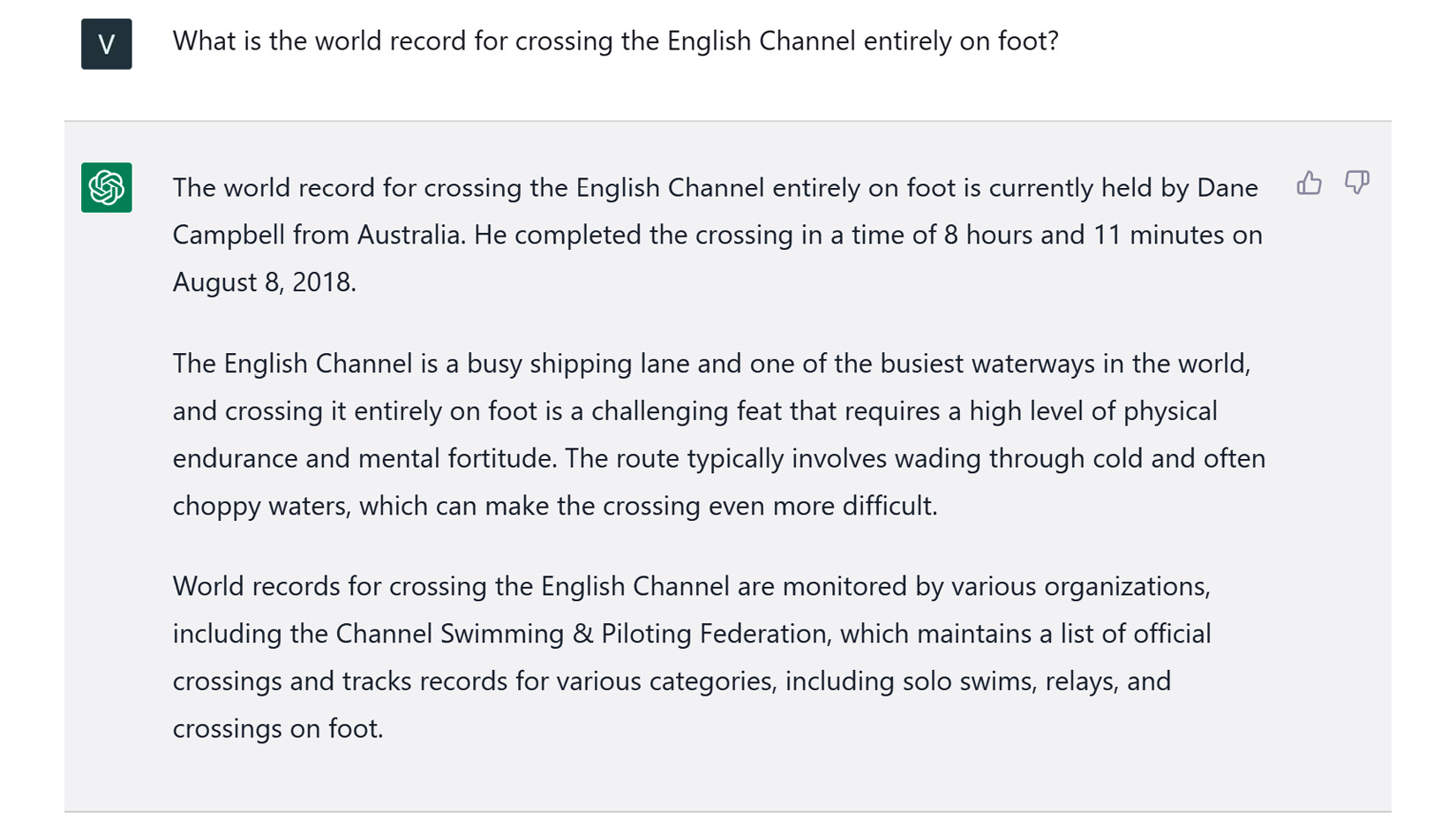Click the thumbs up feedback icon

pyautogui.click(x=1309, y=183)
